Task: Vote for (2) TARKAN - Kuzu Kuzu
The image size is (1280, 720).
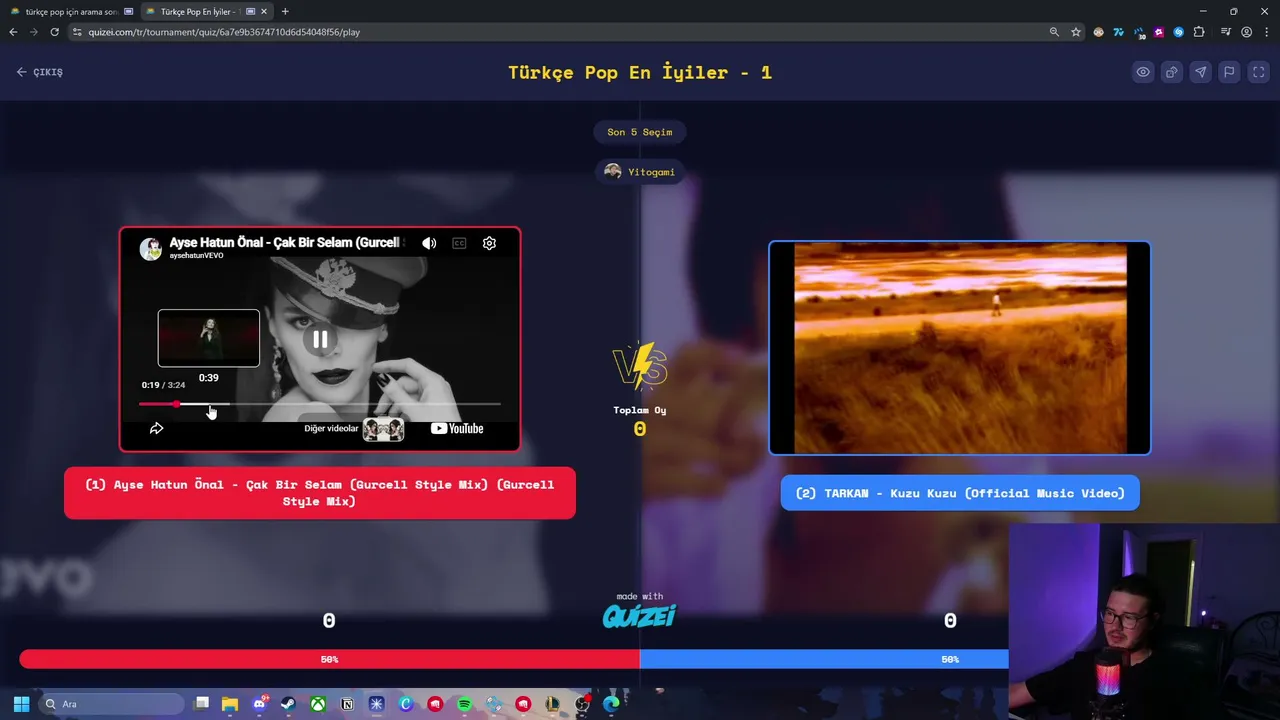Action: 960,493
